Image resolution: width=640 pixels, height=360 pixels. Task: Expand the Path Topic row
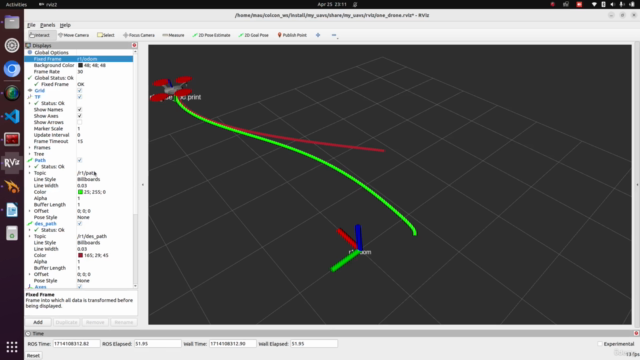[x=29, y=173]
